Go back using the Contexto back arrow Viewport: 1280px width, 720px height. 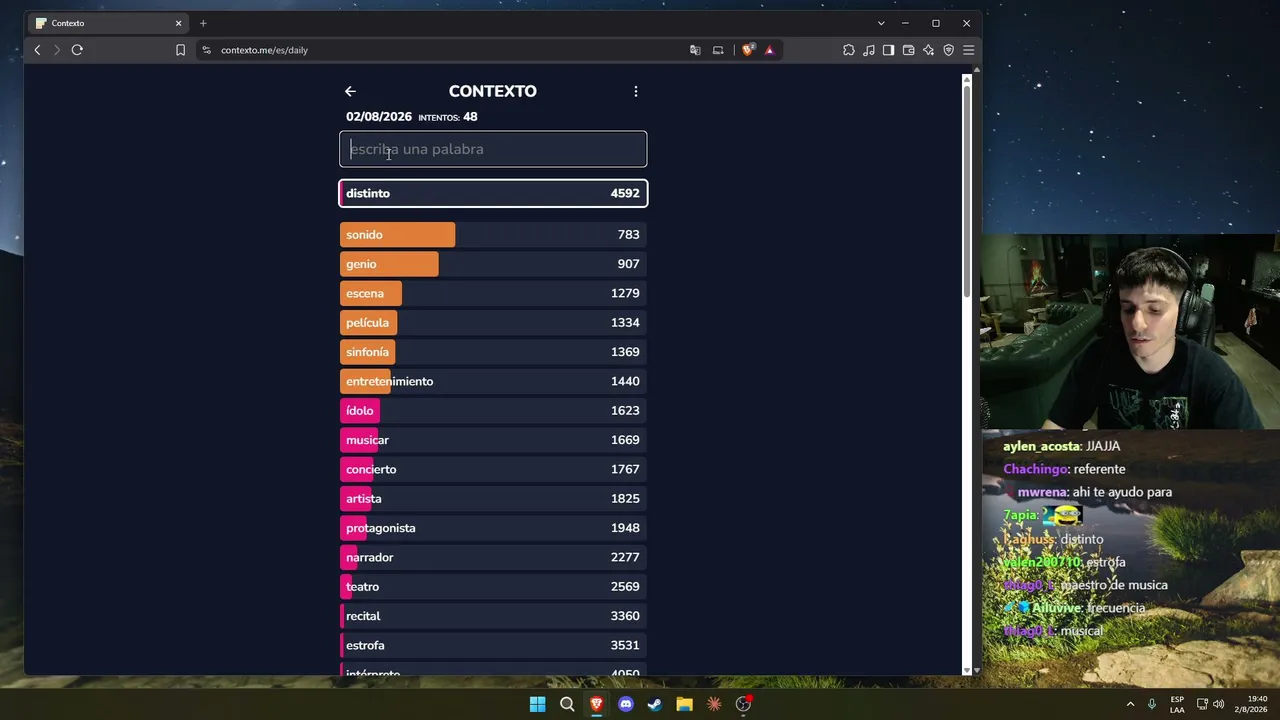click(x=350, y=91)
